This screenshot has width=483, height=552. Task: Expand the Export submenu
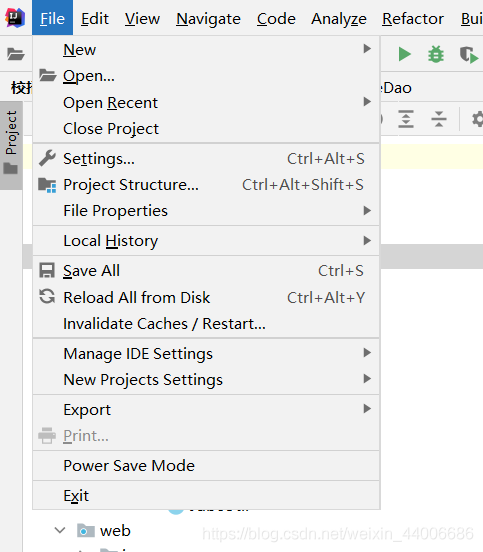click(x=206, y=409)
